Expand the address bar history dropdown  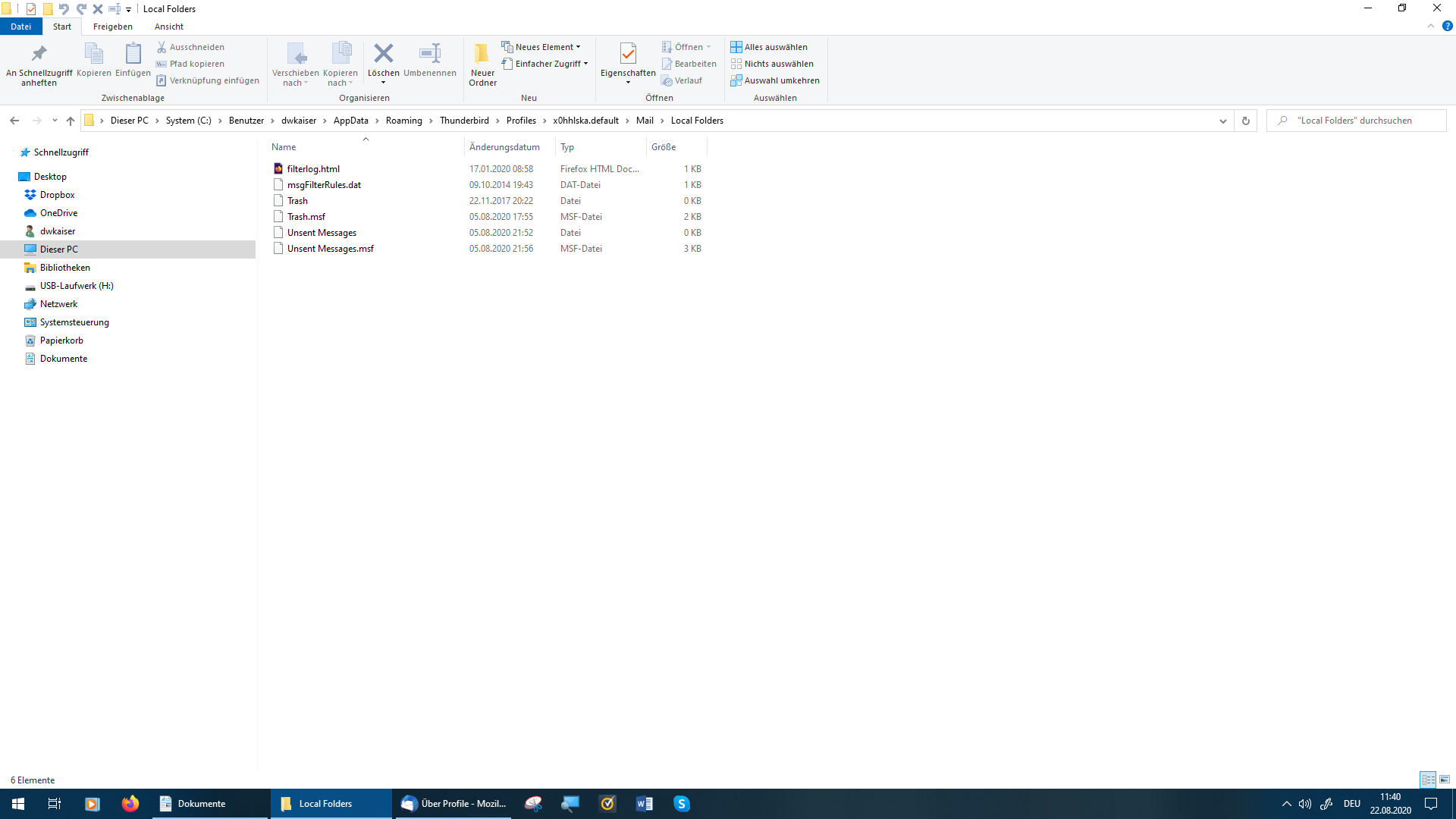1222,121
